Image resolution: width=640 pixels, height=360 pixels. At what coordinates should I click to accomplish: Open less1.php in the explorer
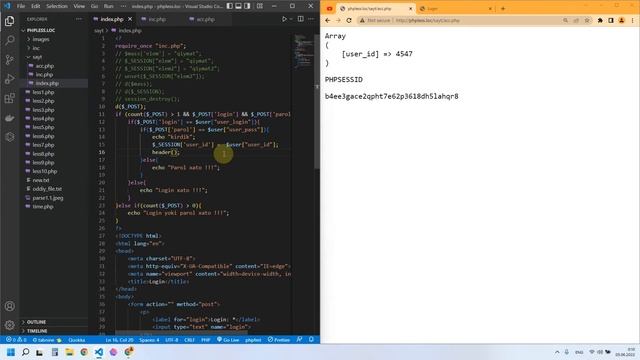point(43,92)
